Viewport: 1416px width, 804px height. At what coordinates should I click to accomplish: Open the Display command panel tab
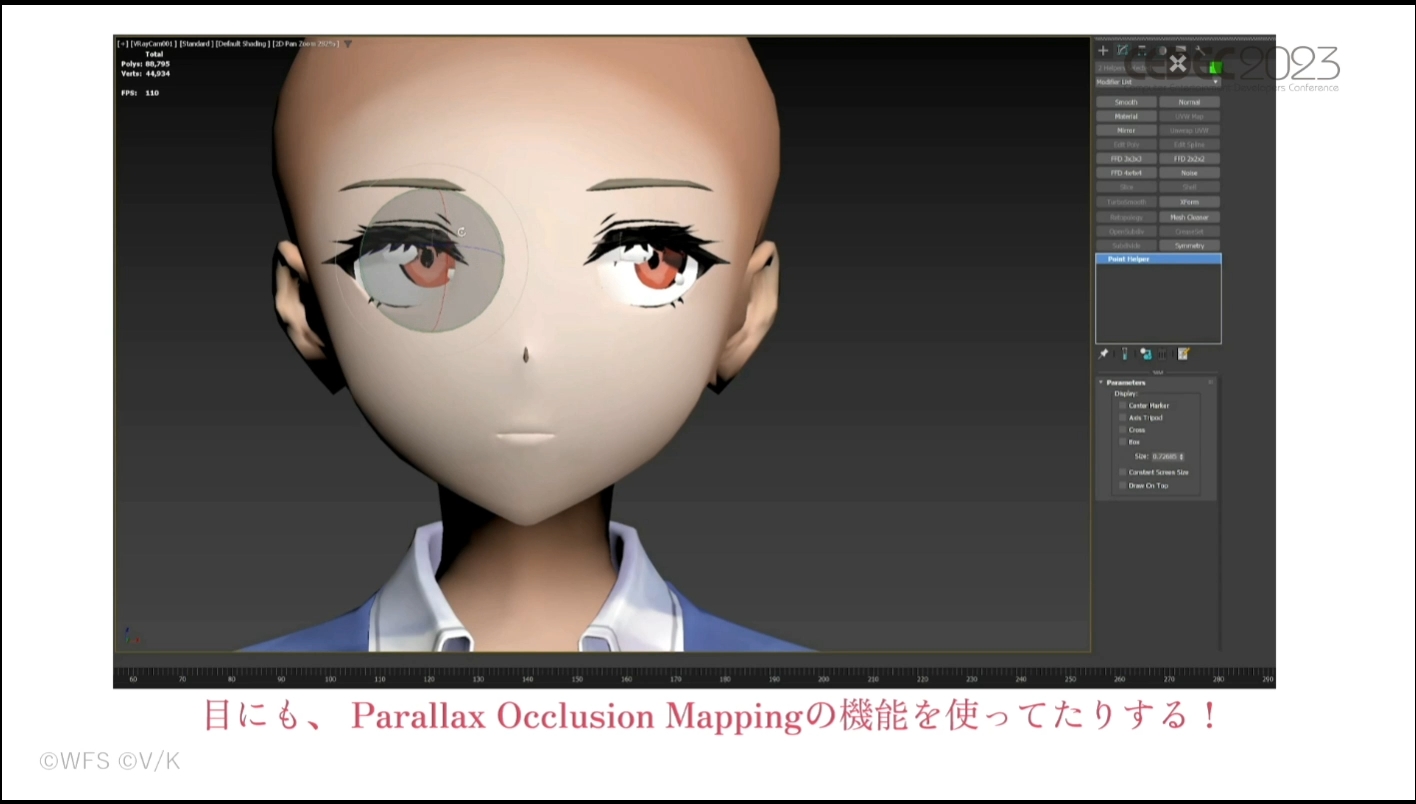[x=1180, y=50]
